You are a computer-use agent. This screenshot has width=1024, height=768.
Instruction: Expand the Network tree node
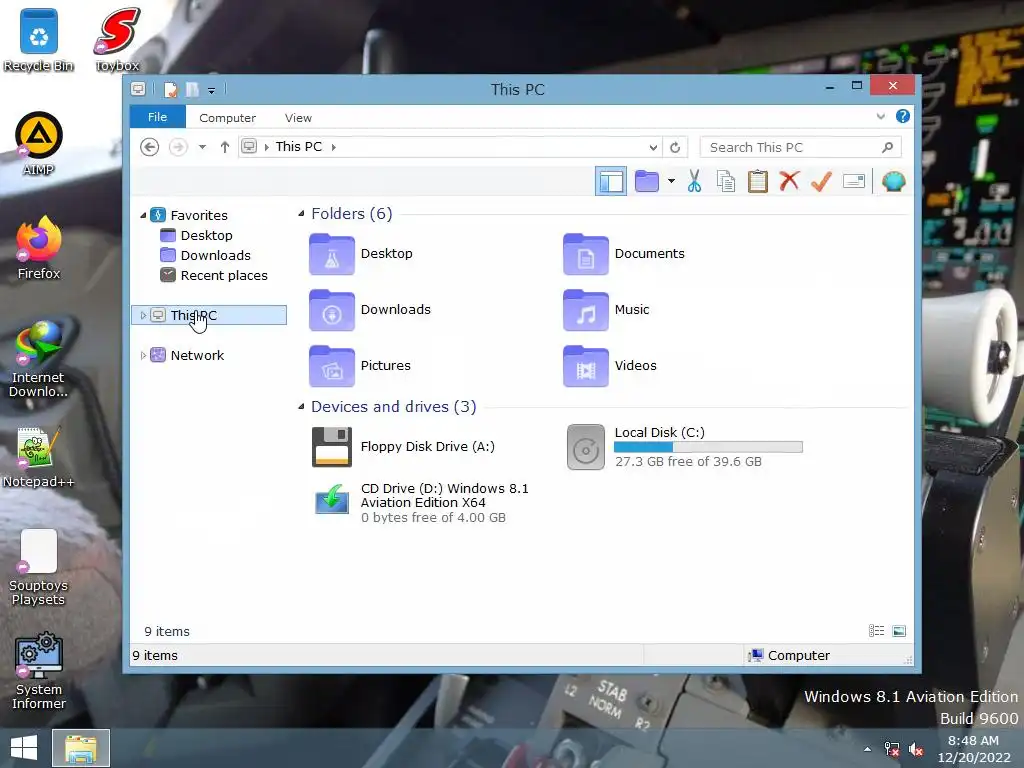tap(143, 355)
